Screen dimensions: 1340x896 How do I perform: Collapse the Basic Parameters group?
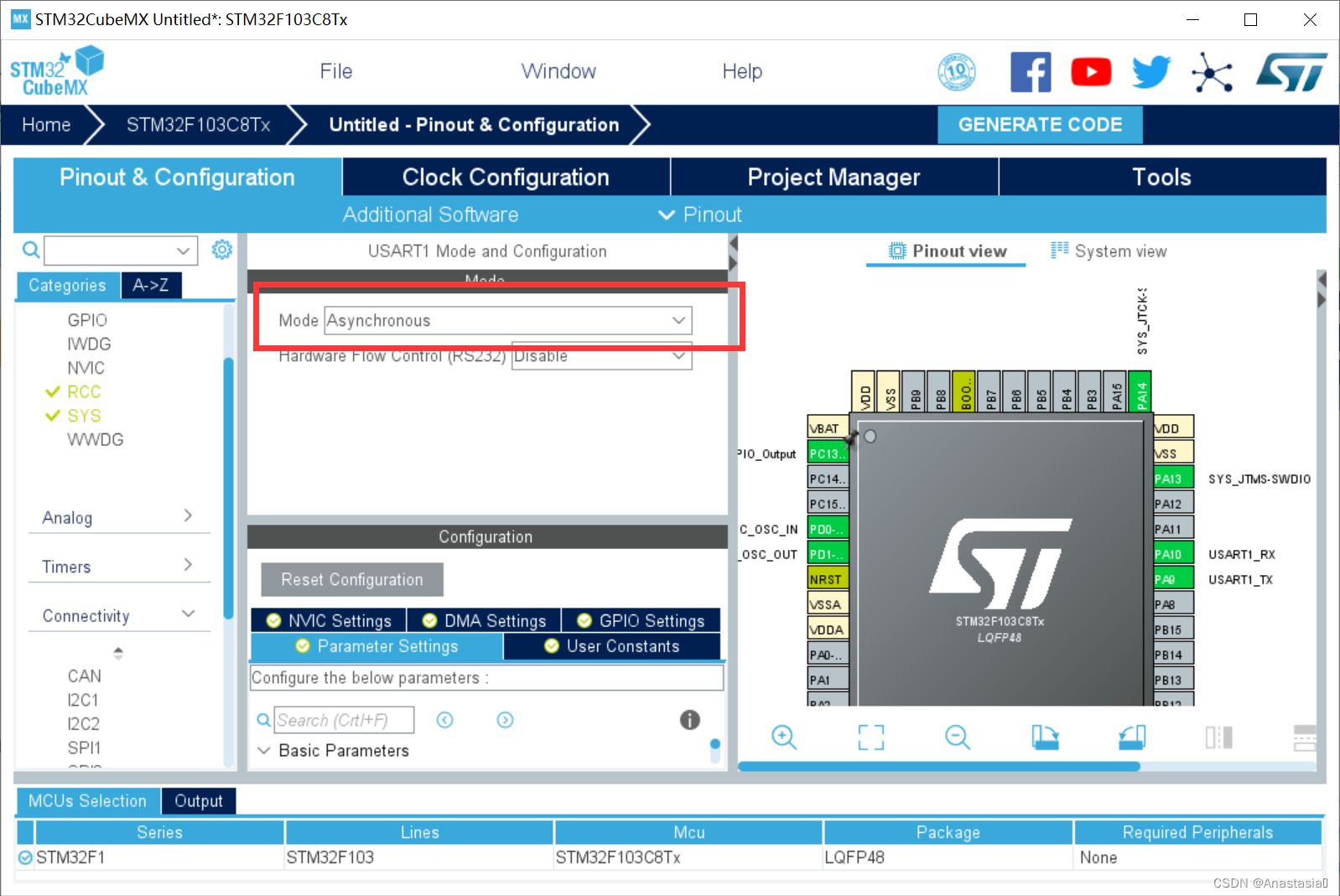(263, 750)
